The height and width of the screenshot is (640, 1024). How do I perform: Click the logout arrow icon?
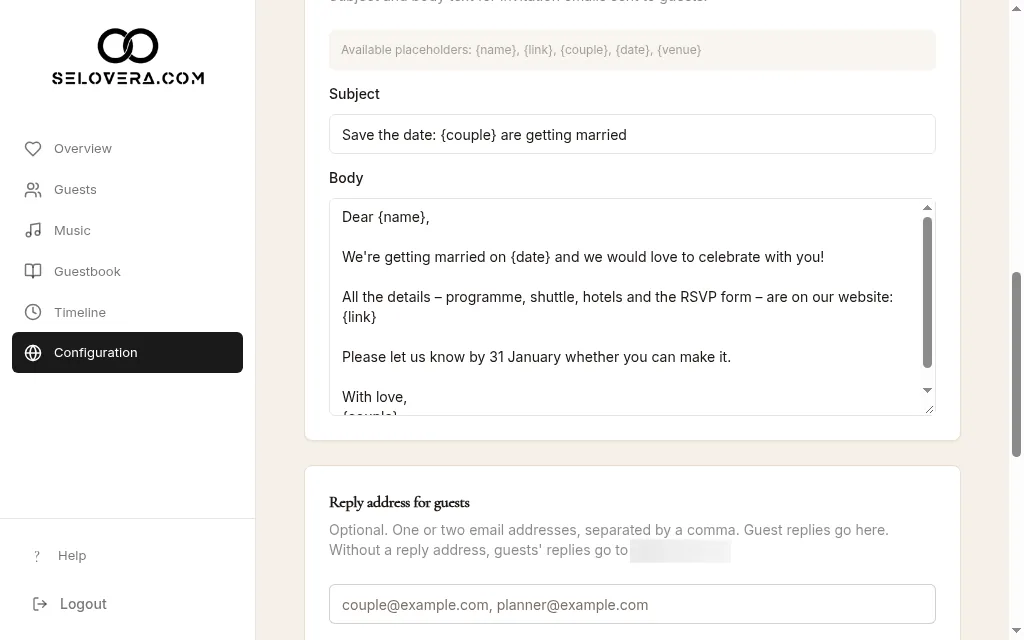click(x=40, y=604)
